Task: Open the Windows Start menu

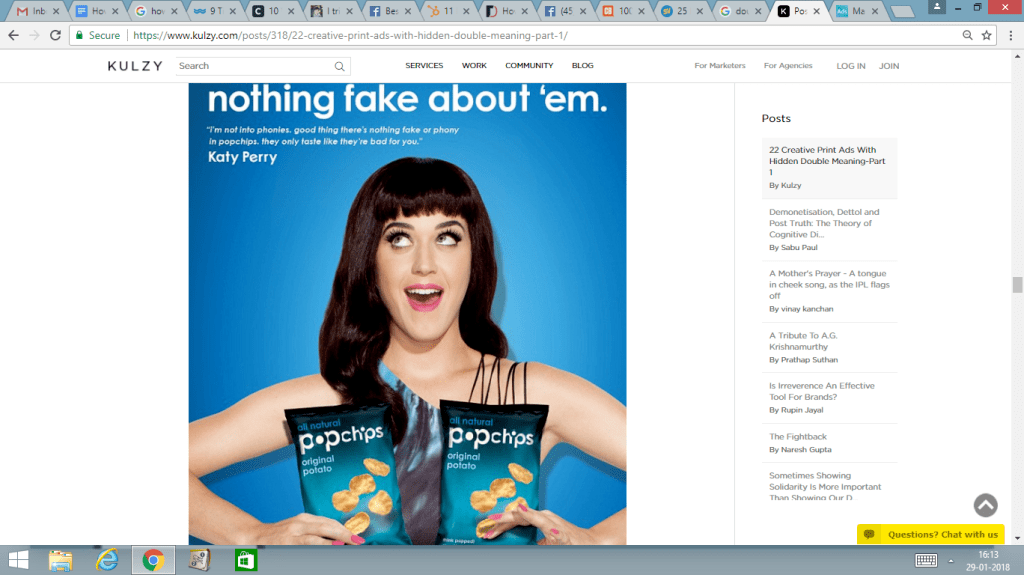Action: pos(18,560)
